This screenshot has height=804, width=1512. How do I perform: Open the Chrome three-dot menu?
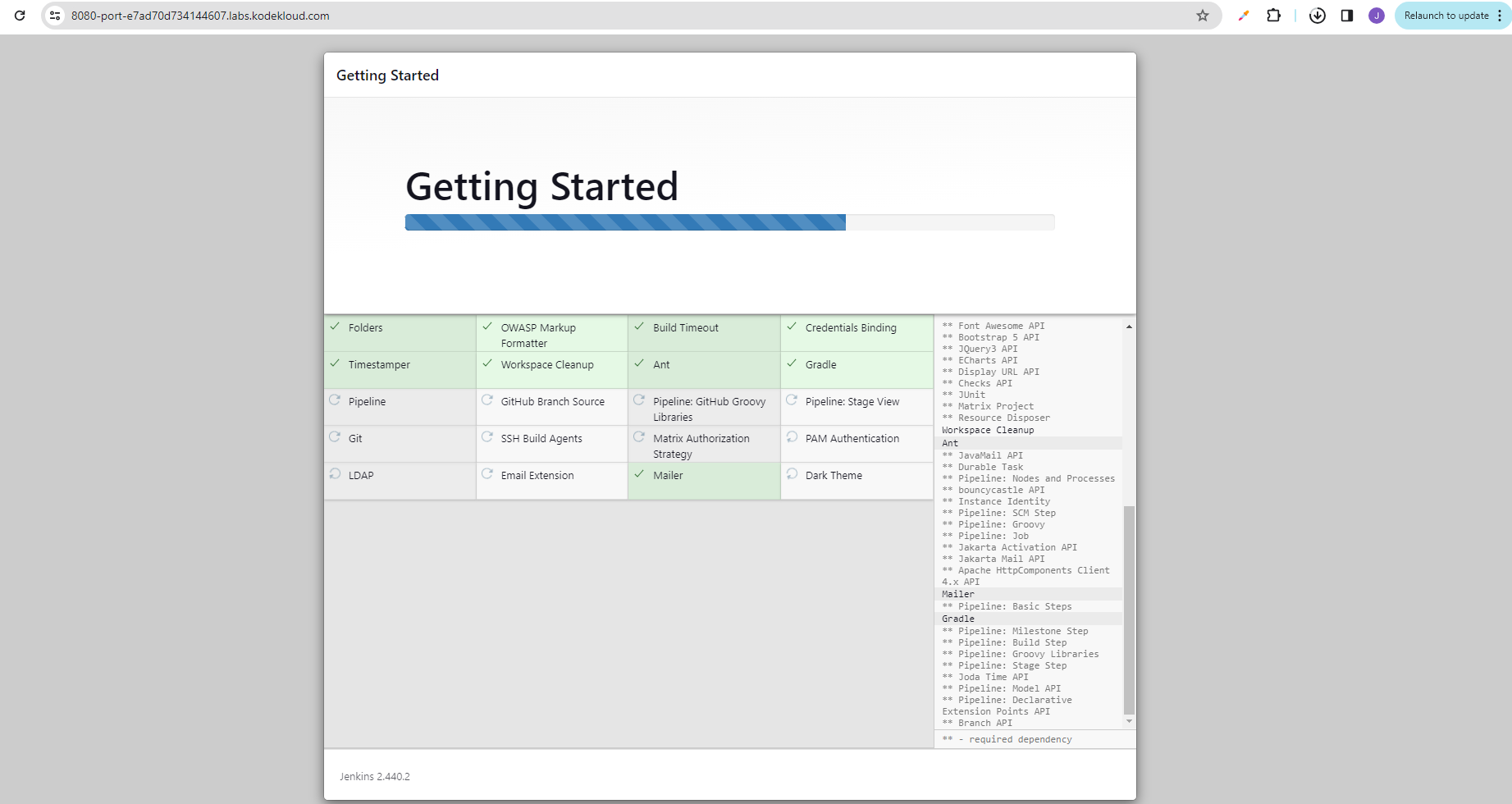point(1500,16)
